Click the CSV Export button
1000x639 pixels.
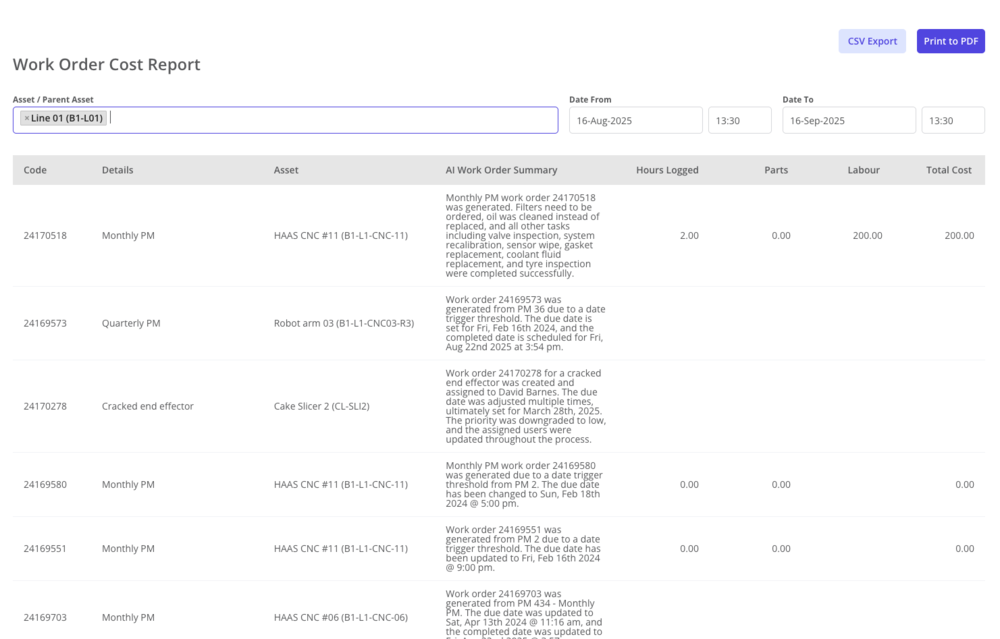(x=872, y=41)
